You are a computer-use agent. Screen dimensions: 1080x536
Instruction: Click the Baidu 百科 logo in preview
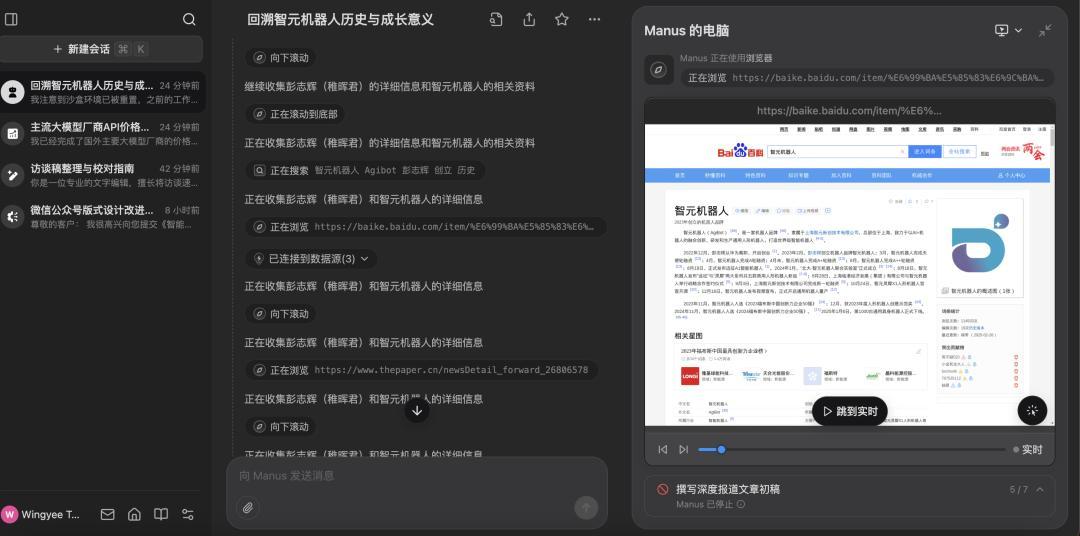click(739, 152)
